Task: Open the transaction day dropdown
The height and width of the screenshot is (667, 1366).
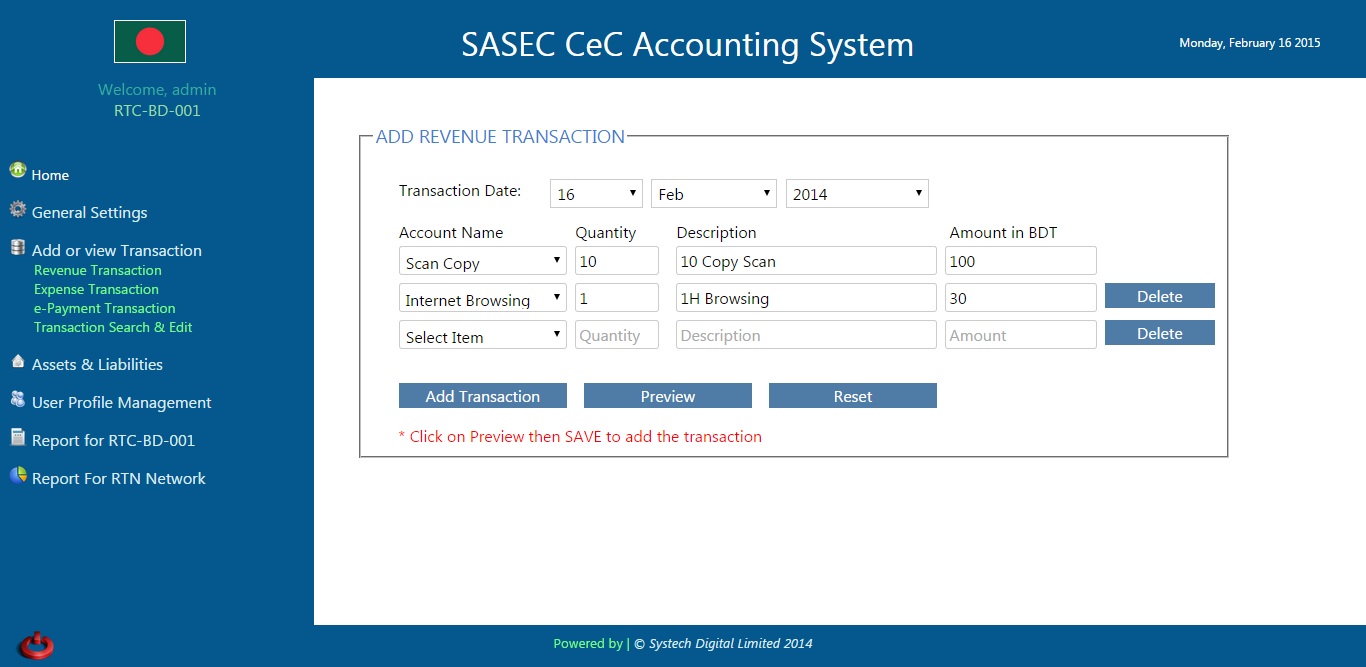Action: [596, 194]
